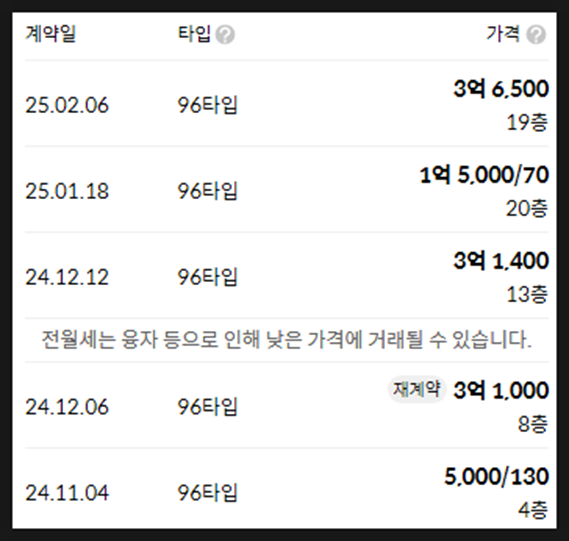Image resolution: width=569 pixels, height=541 pixels.
Task: Open the 24.11.04 transaction row
Action: (x=287, y=489)
